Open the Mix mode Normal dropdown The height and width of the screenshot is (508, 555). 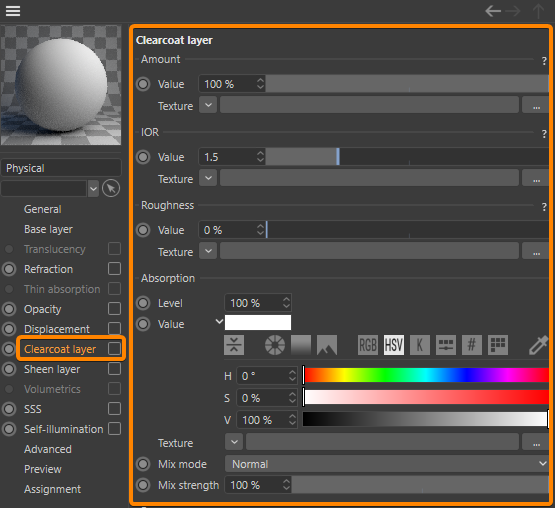pos(387,464)
